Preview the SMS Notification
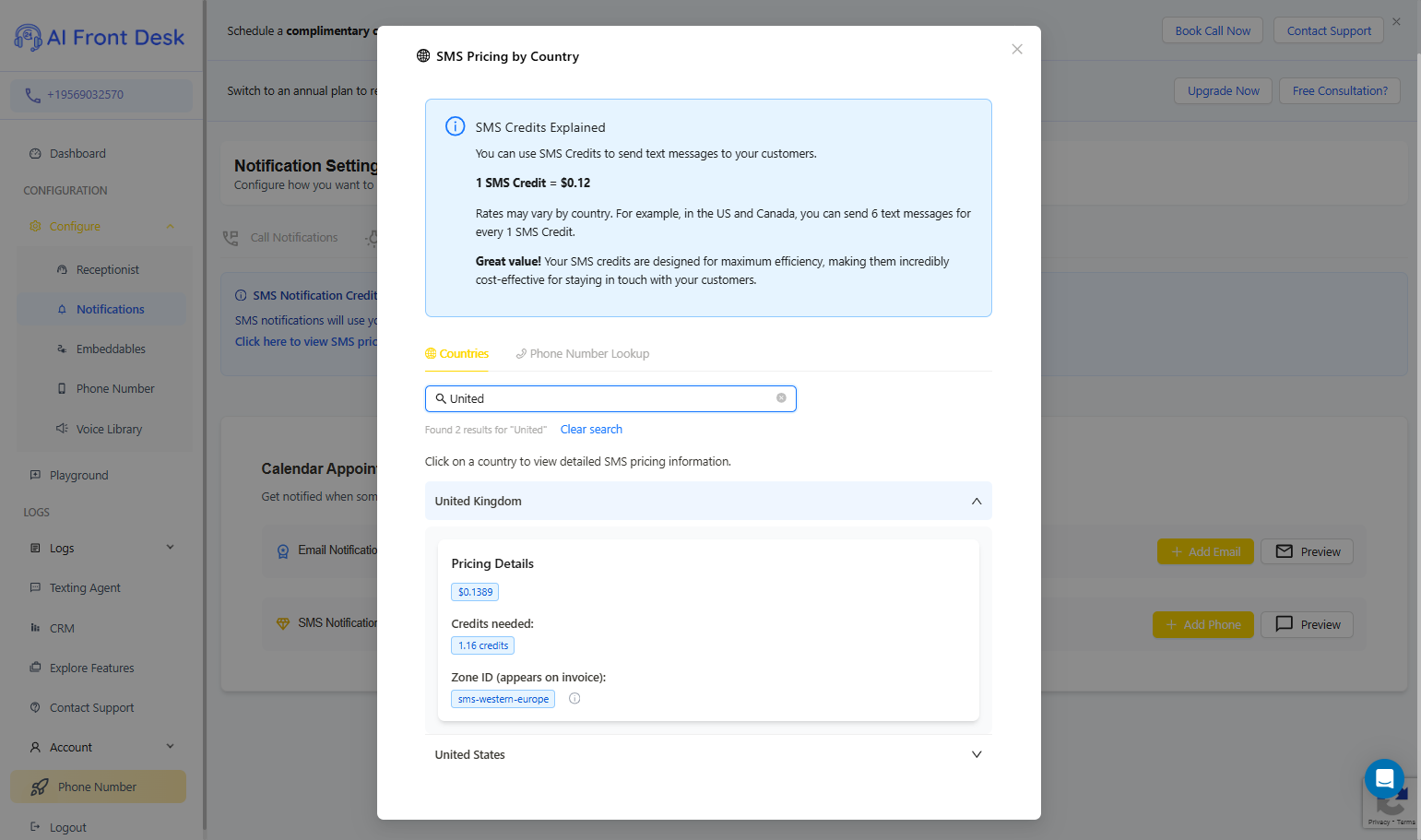This screenshot has width=1421, height=840. (1308, 624)
